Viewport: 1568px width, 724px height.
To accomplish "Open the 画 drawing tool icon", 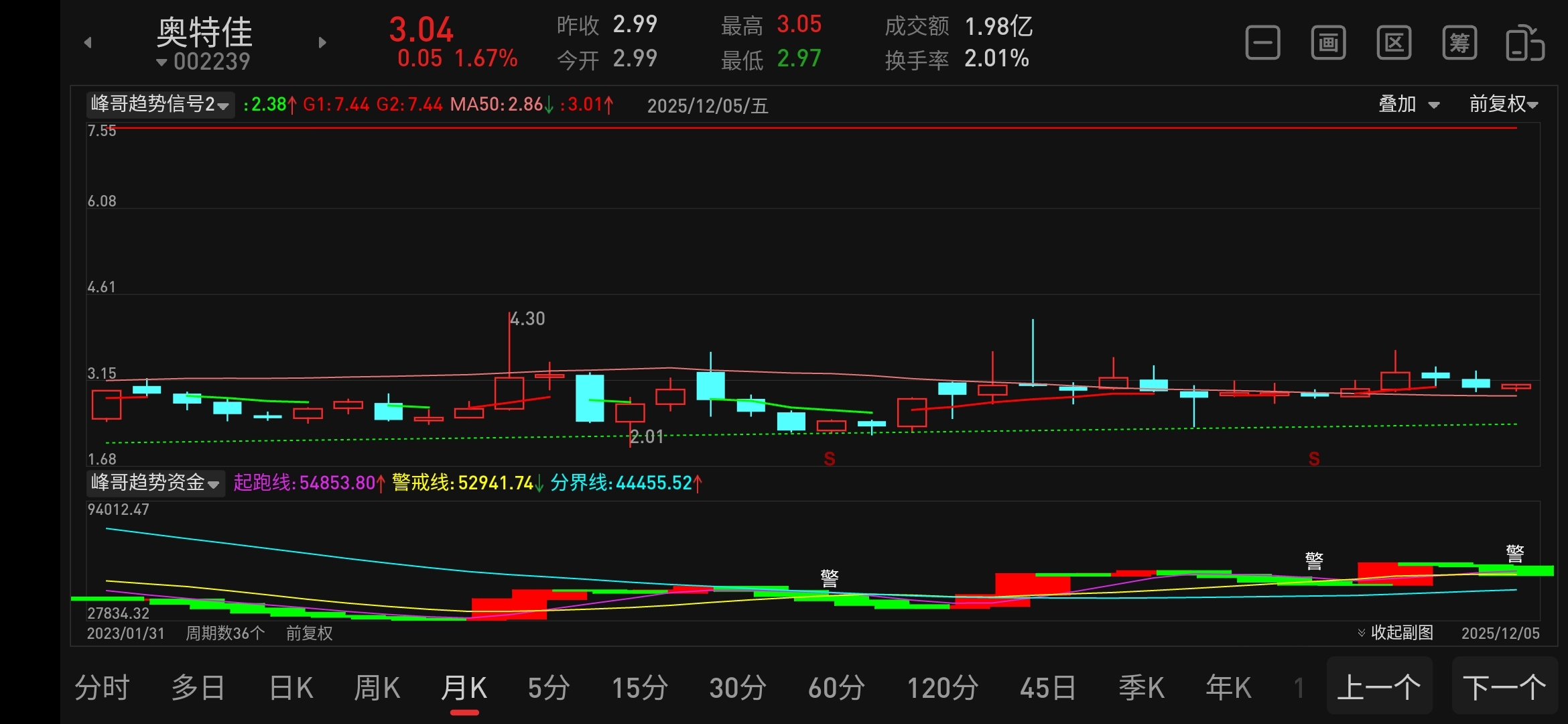I will coord(1328,44).
